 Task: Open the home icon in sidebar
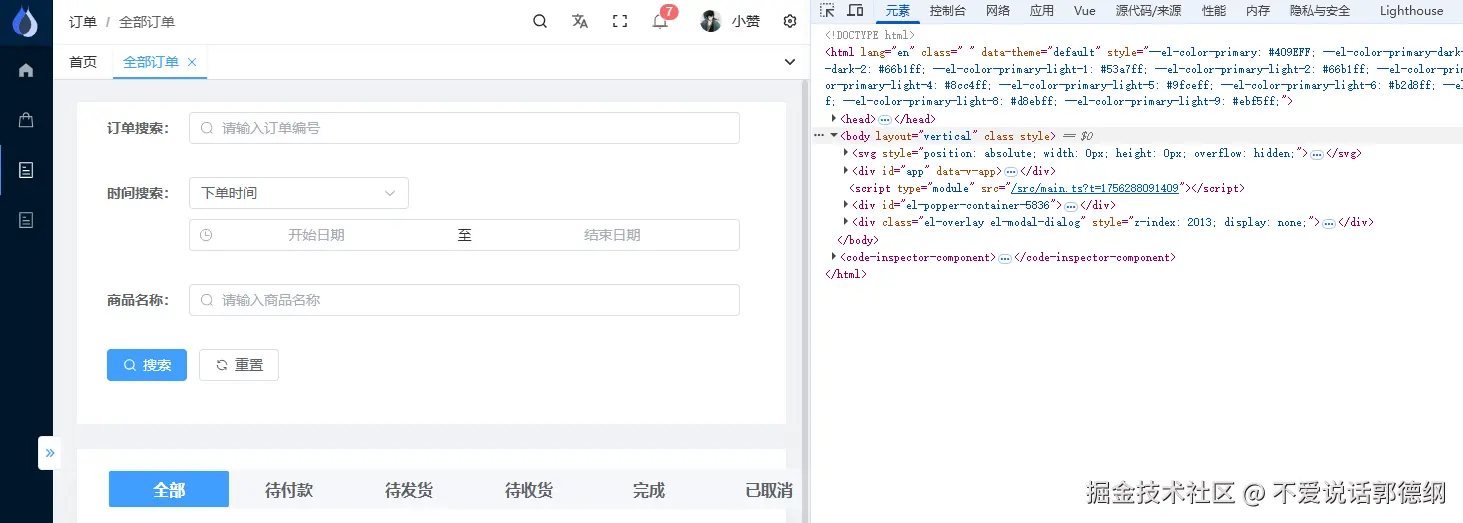(26, 70)
